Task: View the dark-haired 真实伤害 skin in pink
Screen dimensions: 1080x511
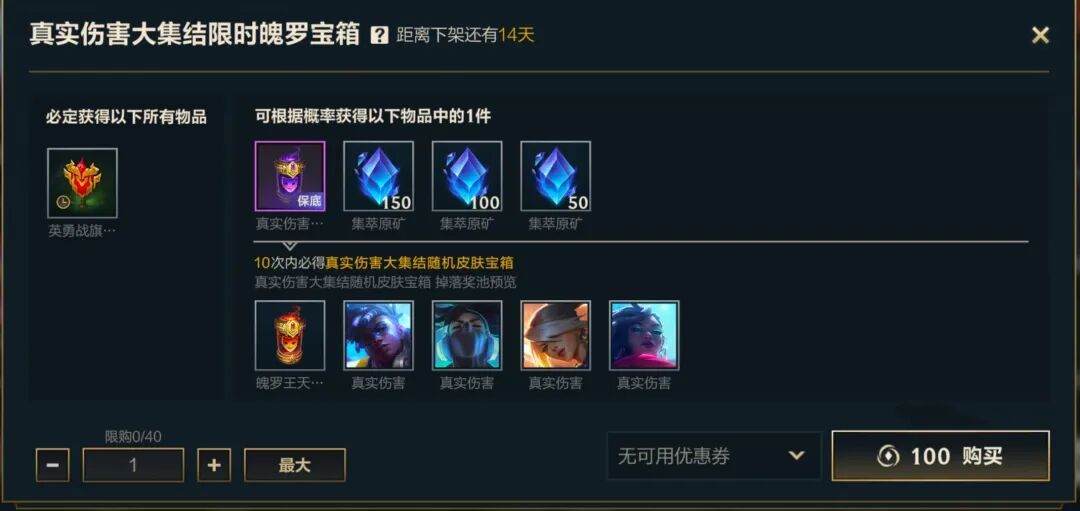Action: (x=644, y=335)
